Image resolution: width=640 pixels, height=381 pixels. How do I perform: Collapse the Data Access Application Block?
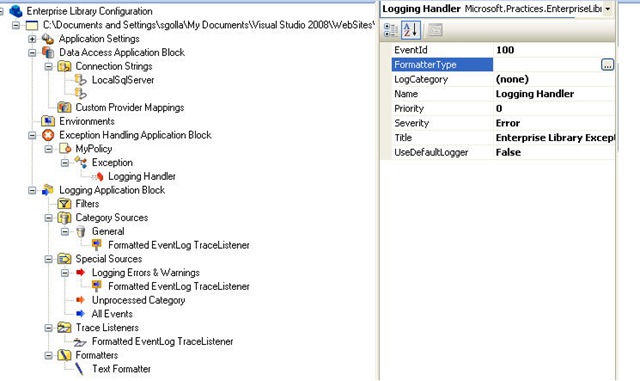coord(32,53)
